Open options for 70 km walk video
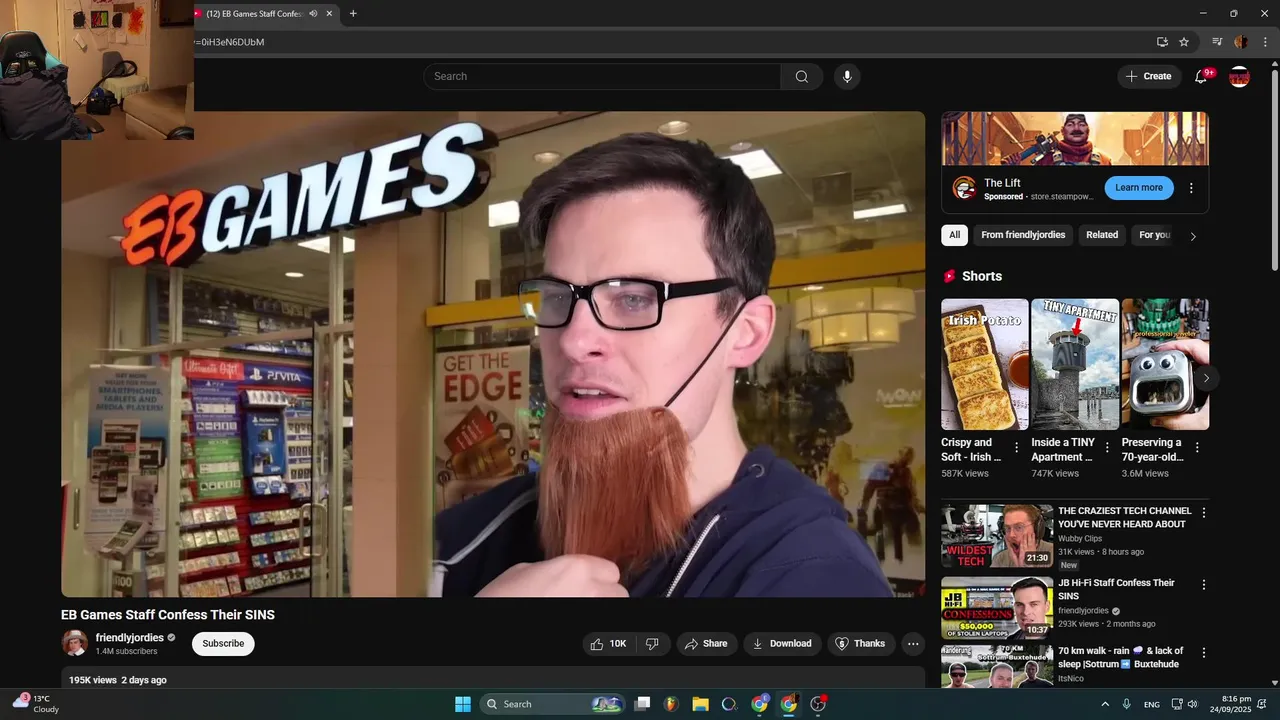Screen dimensions: 1280x720 tap(1204, 653)
